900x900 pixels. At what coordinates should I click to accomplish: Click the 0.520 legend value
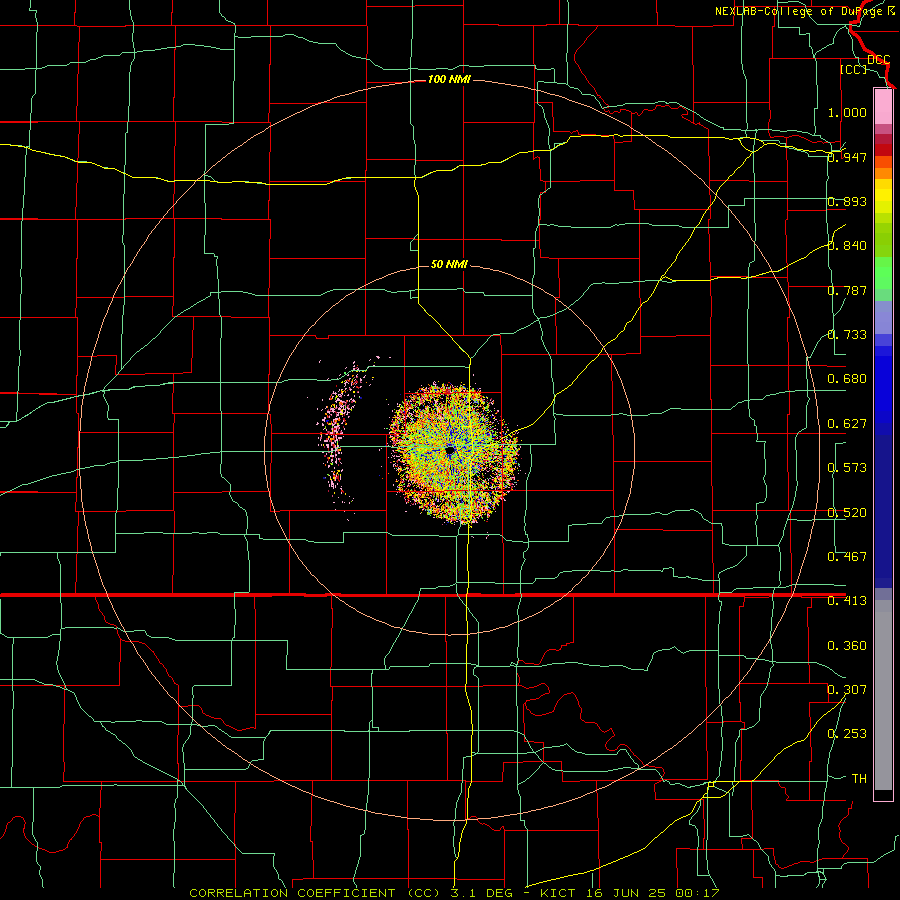pos(847,513)
